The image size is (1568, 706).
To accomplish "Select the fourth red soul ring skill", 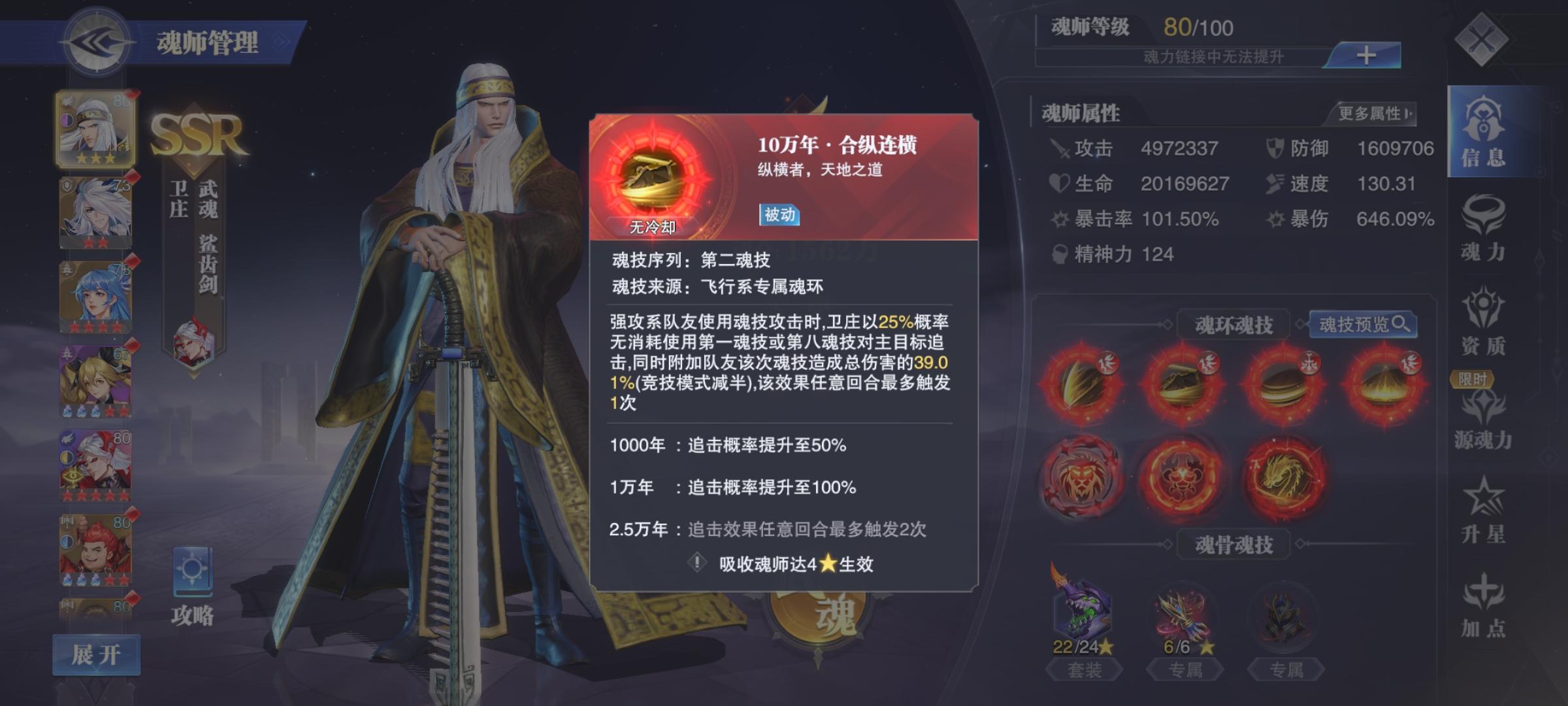I will pos(1384,384).
